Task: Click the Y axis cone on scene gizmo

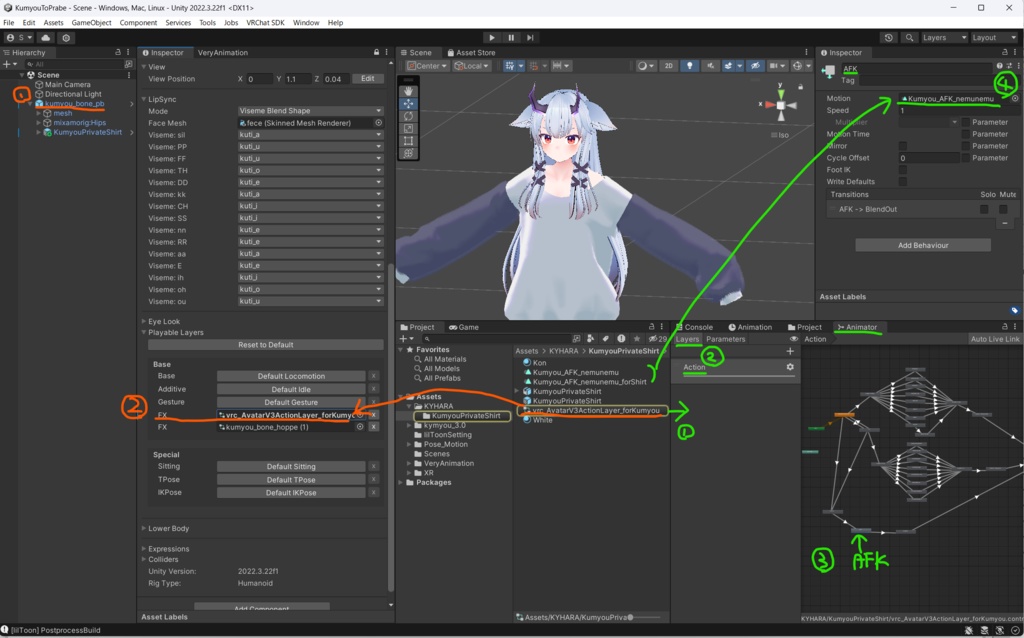Action: point(780,93)
